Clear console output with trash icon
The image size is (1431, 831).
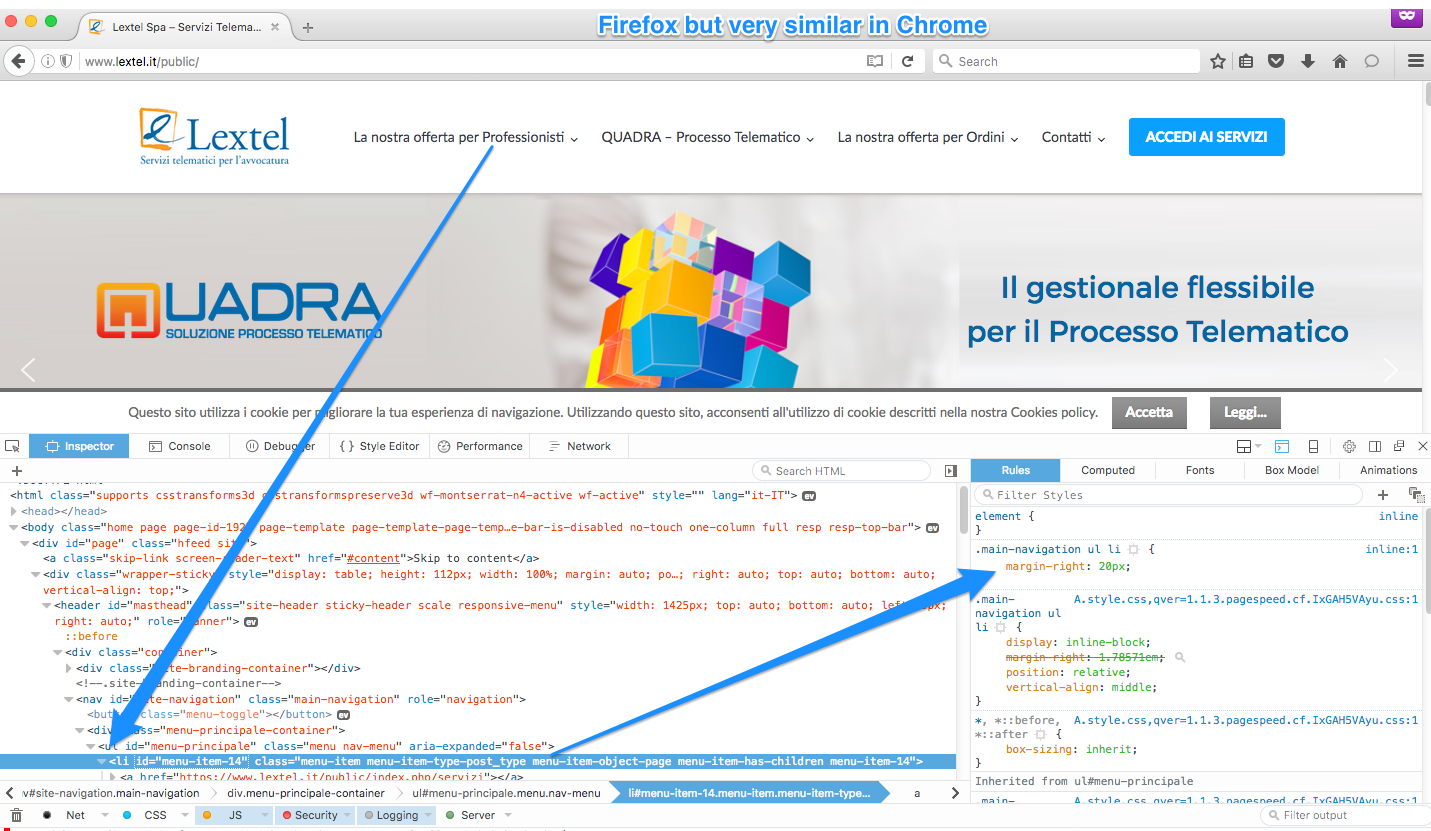17,815
